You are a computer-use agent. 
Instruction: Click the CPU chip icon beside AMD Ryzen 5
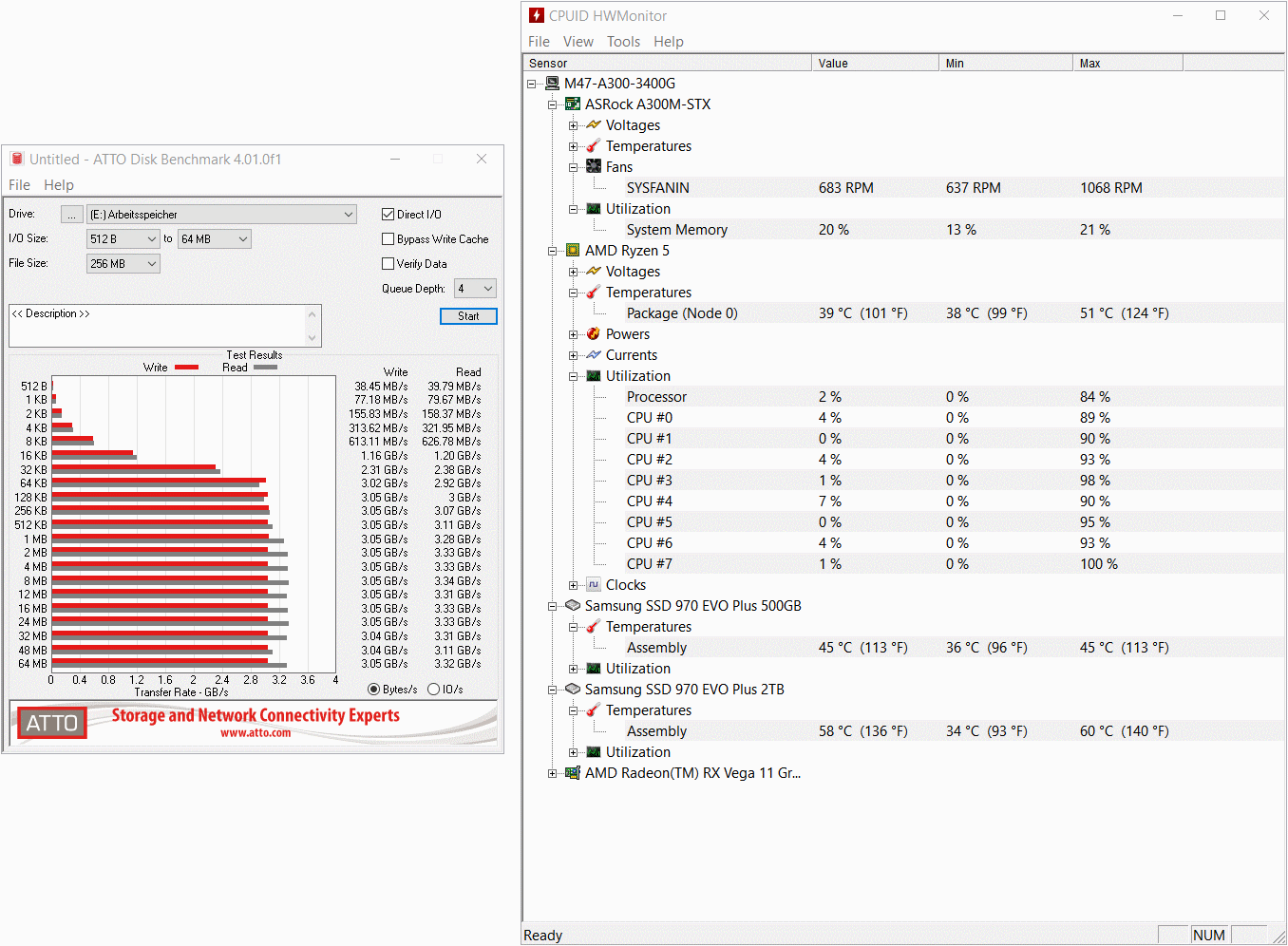coord(573,251)
